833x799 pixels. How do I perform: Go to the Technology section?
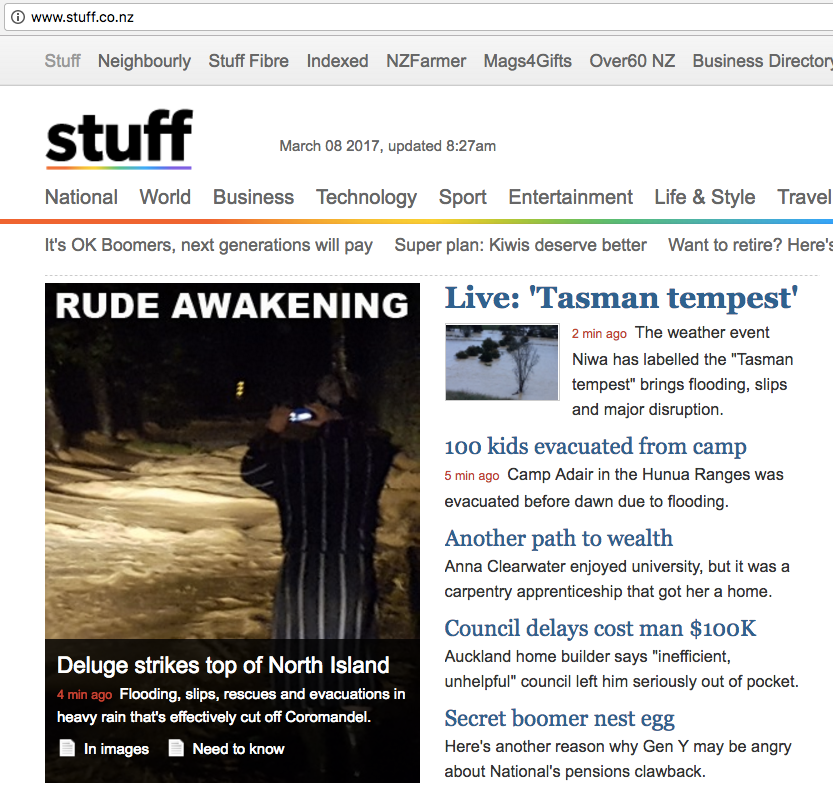tap(367, 197)
